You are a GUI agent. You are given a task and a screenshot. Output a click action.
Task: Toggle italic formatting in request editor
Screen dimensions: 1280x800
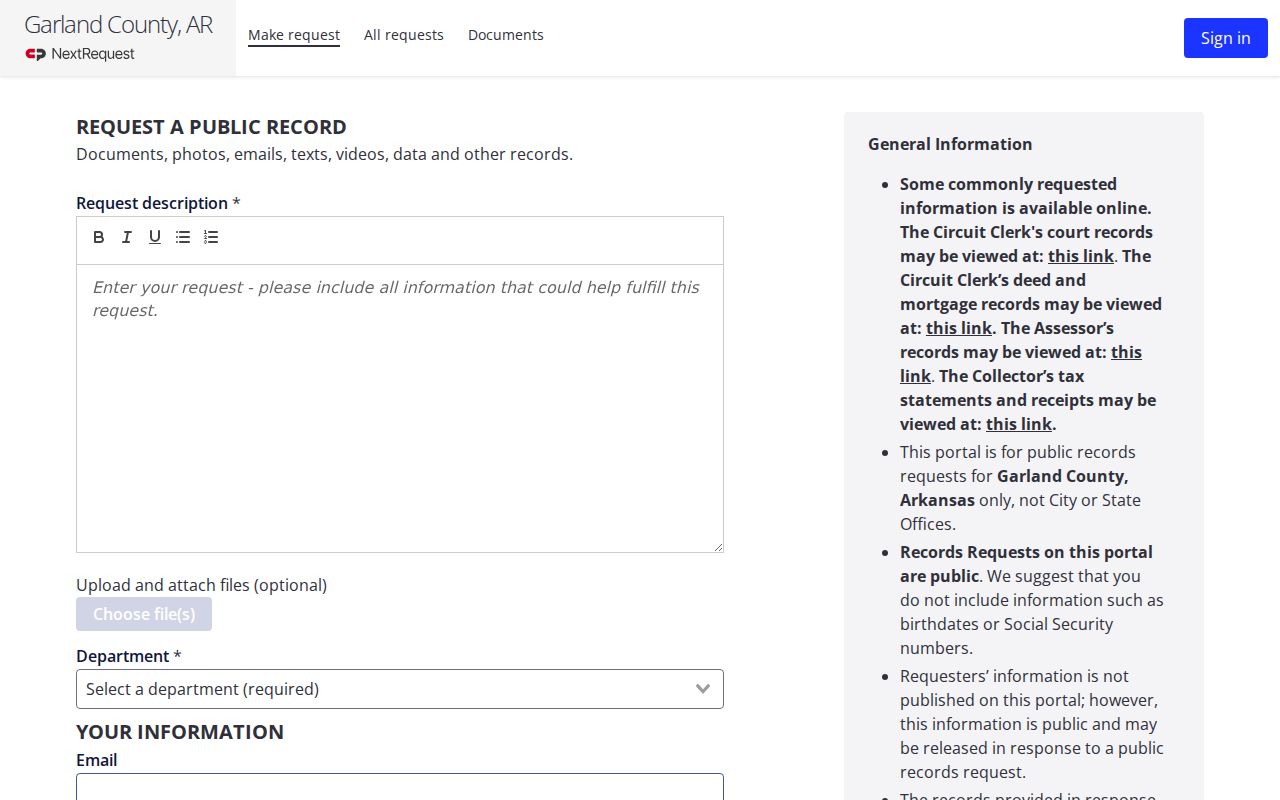(127, 237)
